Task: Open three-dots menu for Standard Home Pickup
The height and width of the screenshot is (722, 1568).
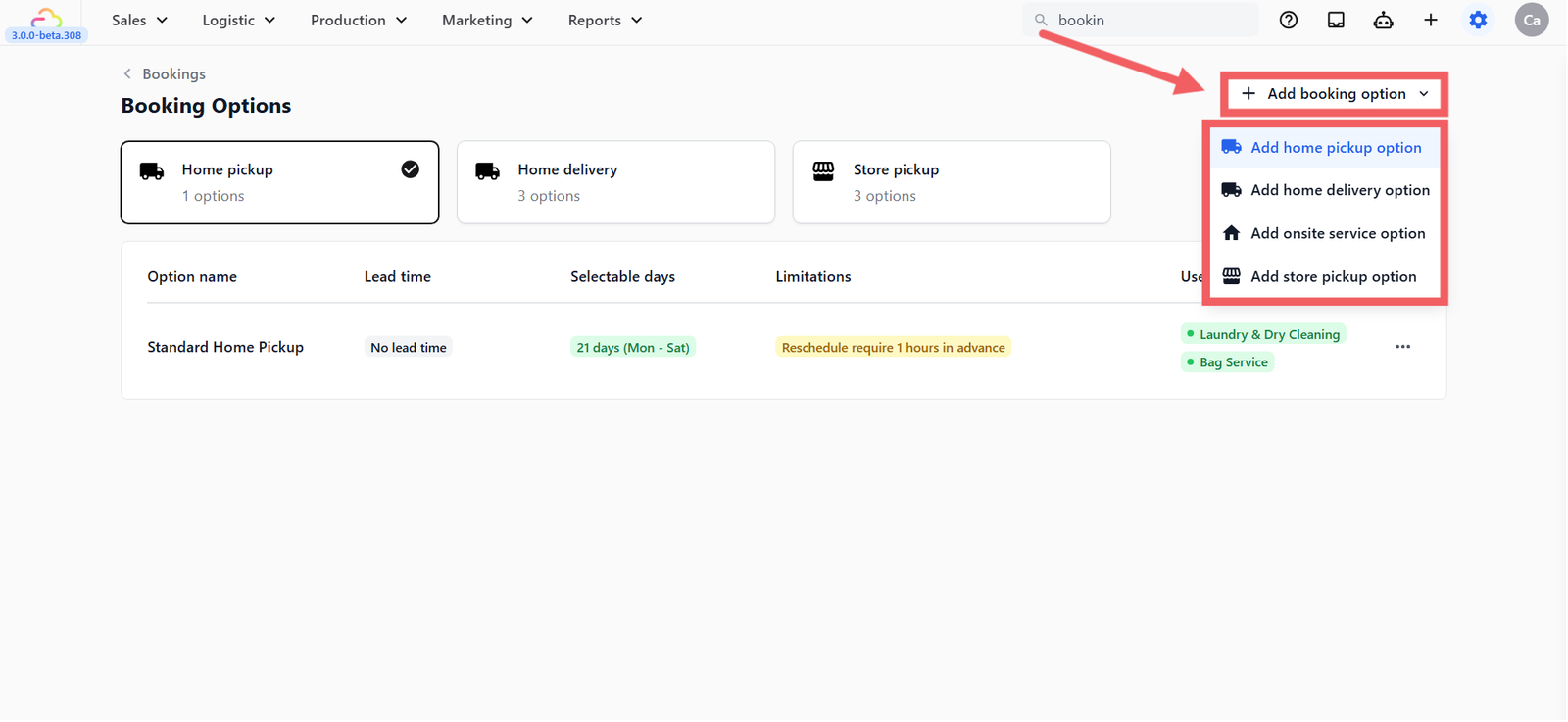Action: pos(1403,347)
